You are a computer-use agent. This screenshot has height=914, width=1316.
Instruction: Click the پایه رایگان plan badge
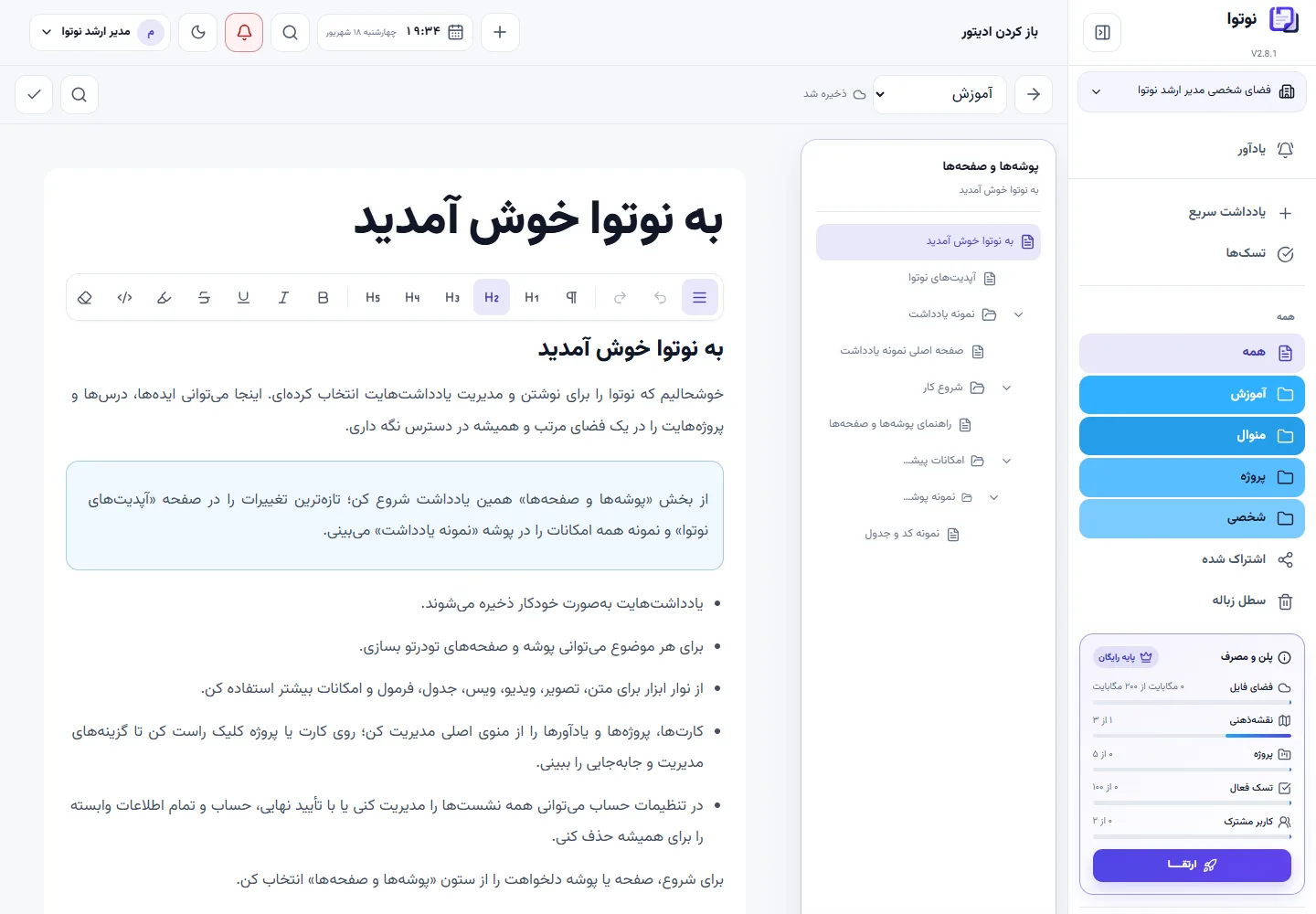1125,657
